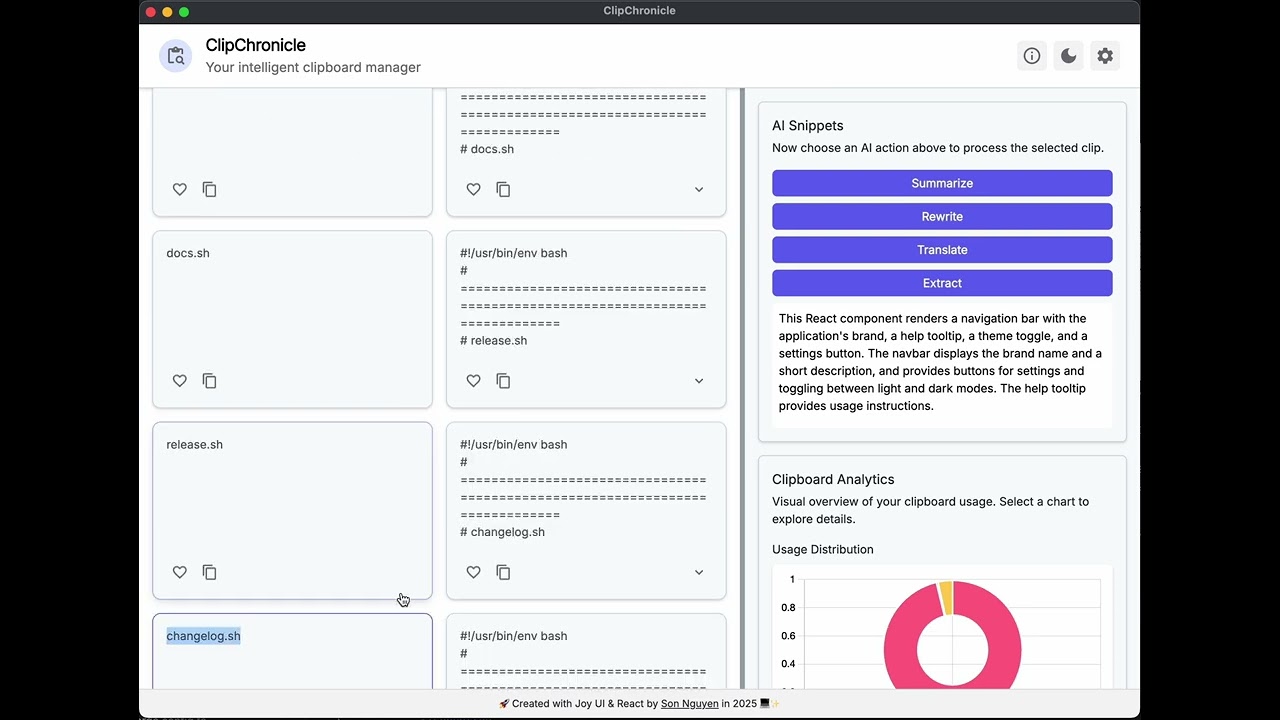The width and height of the screenshot is (1280, 720).
Task: Click the 'Clipboard Analytics' heading
Action: click(833, 480)
